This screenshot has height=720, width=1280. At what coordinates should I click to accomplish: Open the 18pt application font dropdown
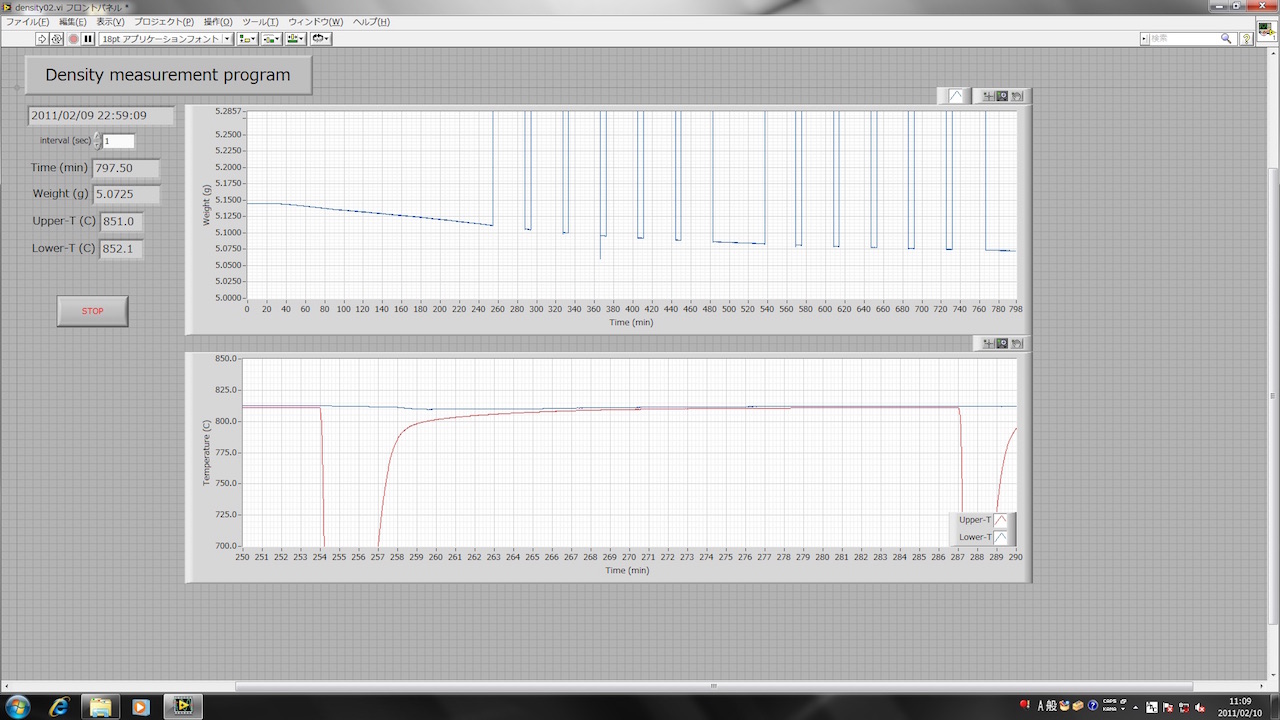point(165,39)
